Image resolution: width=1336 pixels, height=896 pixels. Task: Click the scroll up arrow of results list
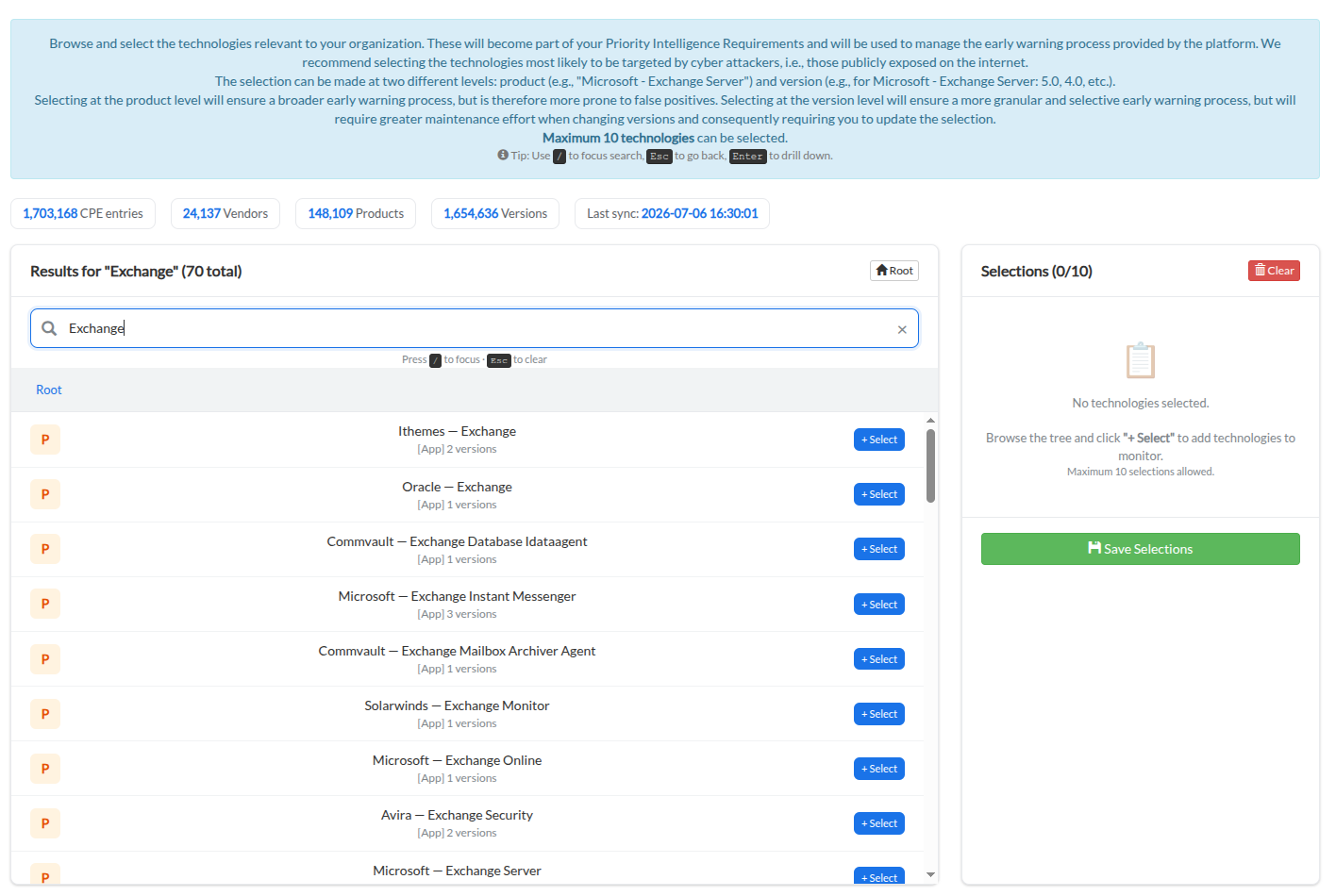[x=930, y=421]
